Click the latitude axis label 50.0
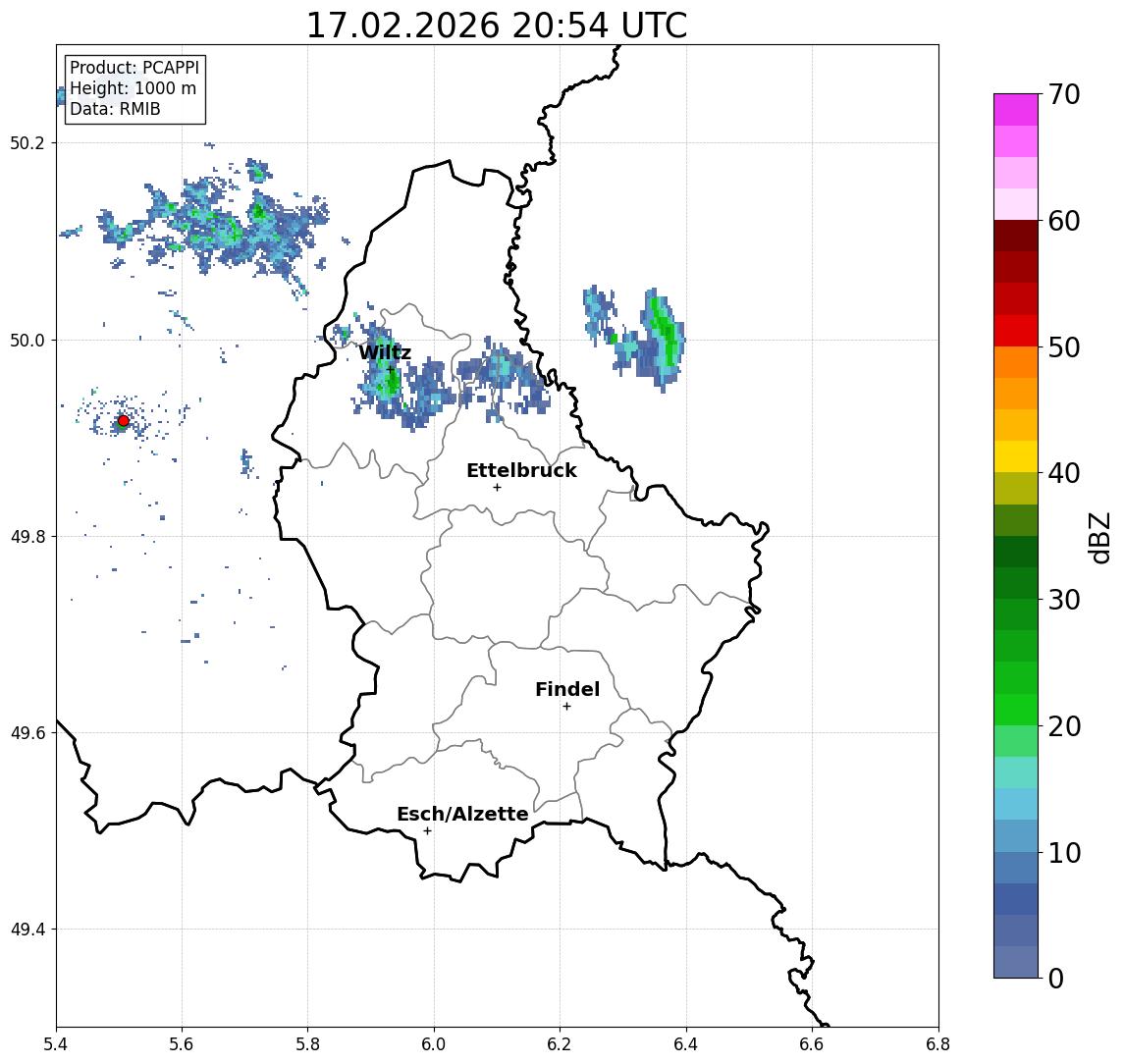This screenshot has width=1124, height=1064. (x=27, y=340)
